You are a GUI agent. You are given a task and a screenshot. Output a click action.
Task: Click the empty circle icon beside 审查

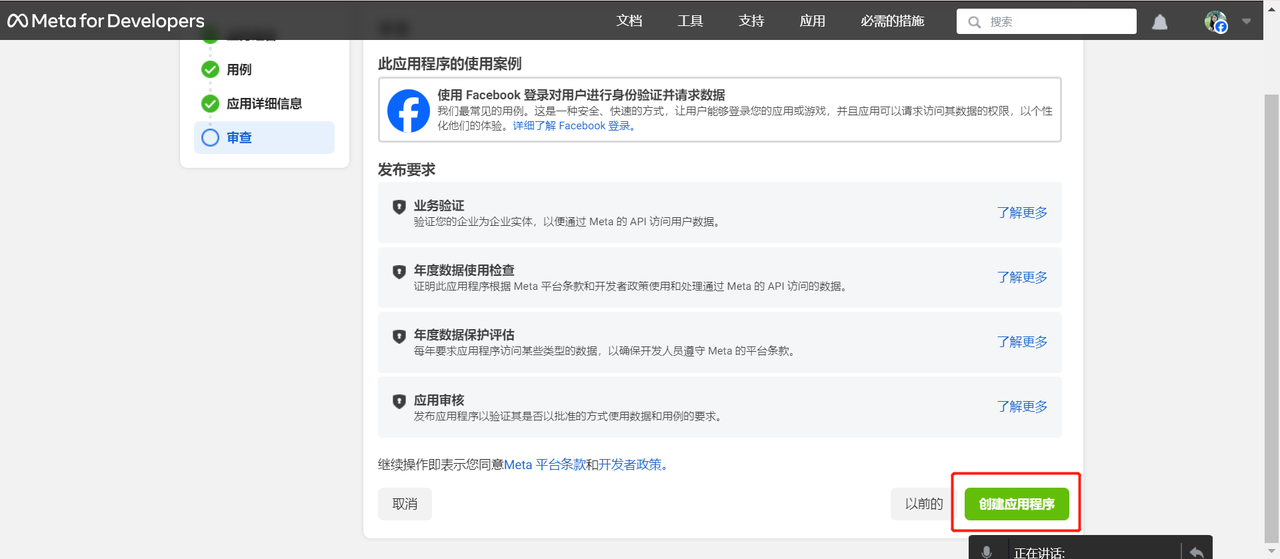point(210,138)
